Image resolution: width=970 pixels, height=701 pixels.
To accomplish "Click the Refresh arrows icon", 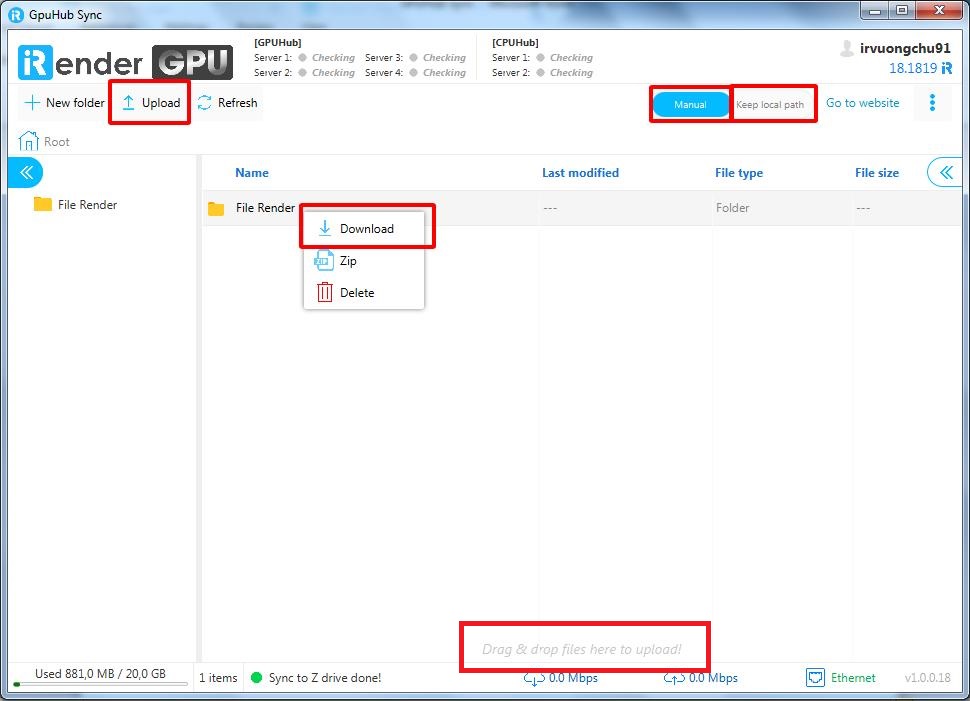I will click(x=205, y=103).
